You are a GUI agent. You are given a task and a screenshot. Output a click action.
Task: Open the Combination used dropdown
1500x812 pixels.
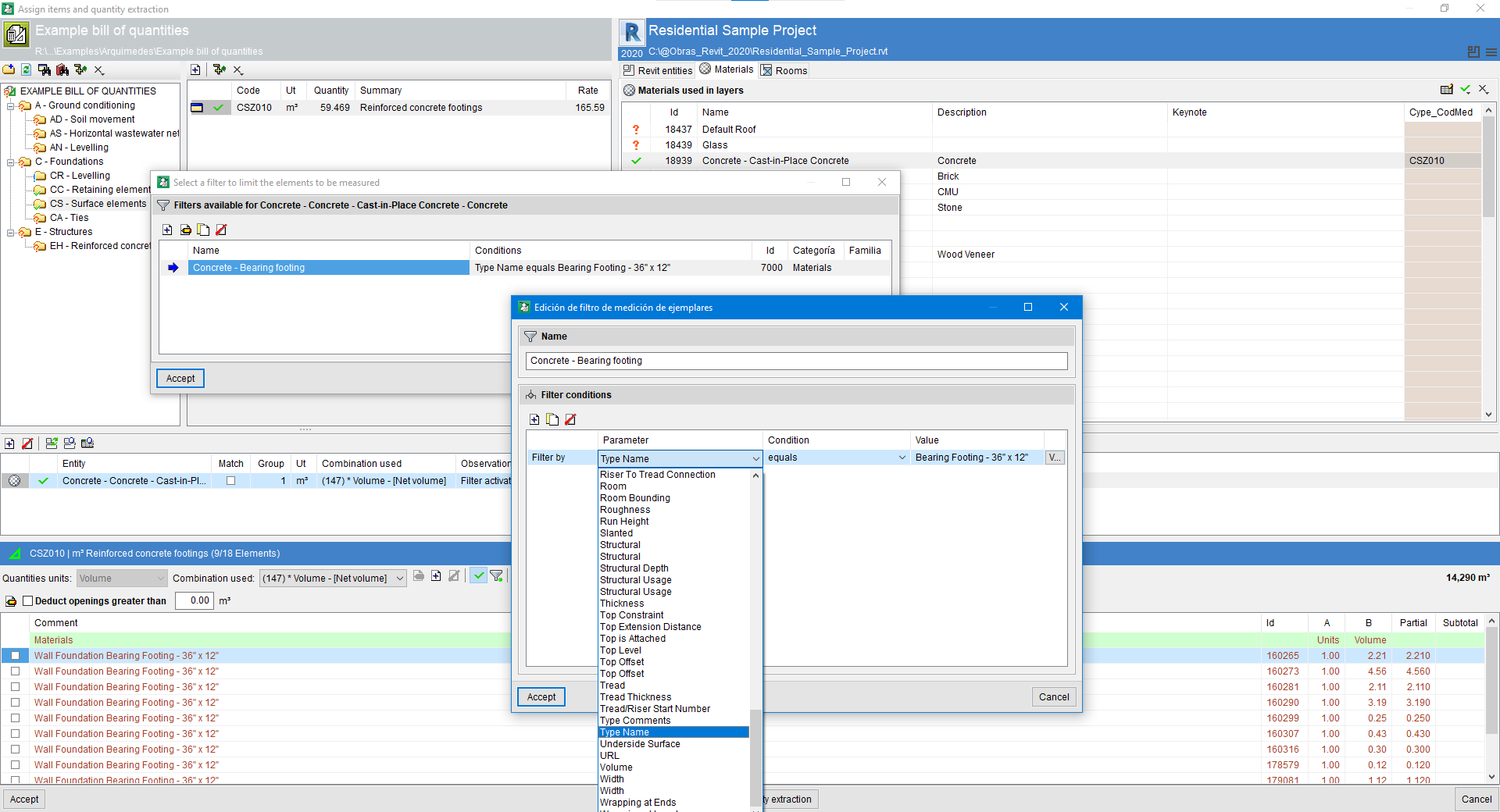coord(333,579)
